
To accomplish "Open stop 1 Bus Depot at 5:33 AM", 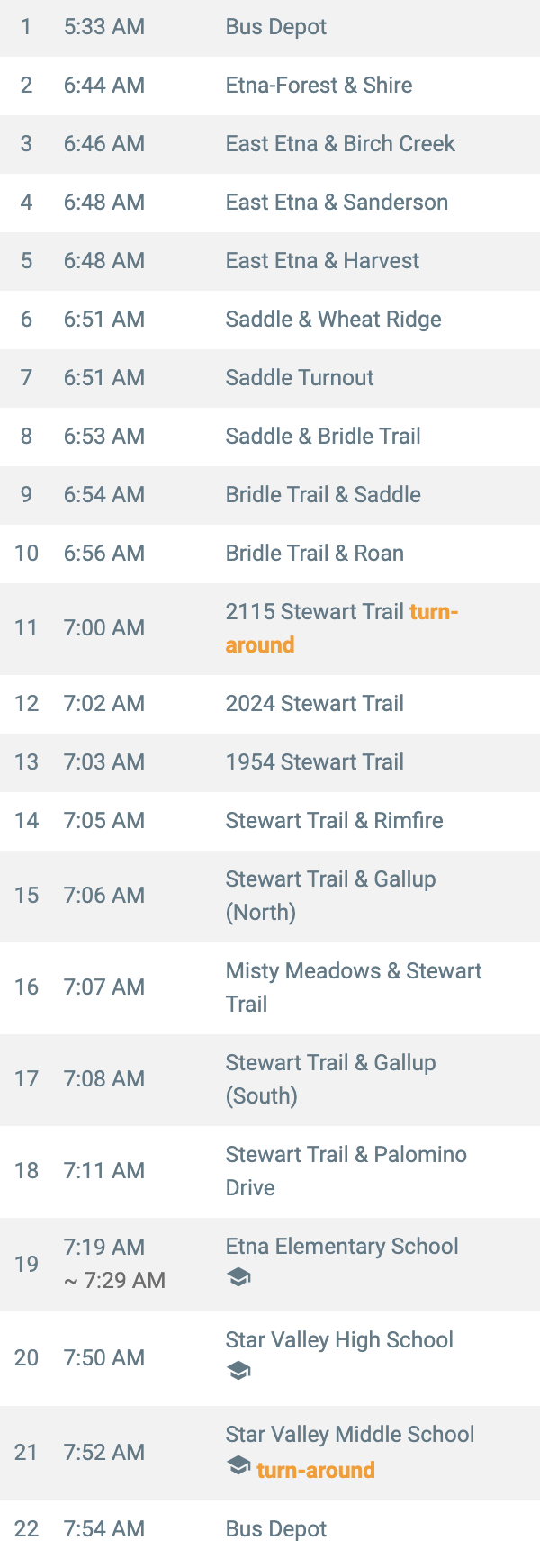I will (270, 27).
